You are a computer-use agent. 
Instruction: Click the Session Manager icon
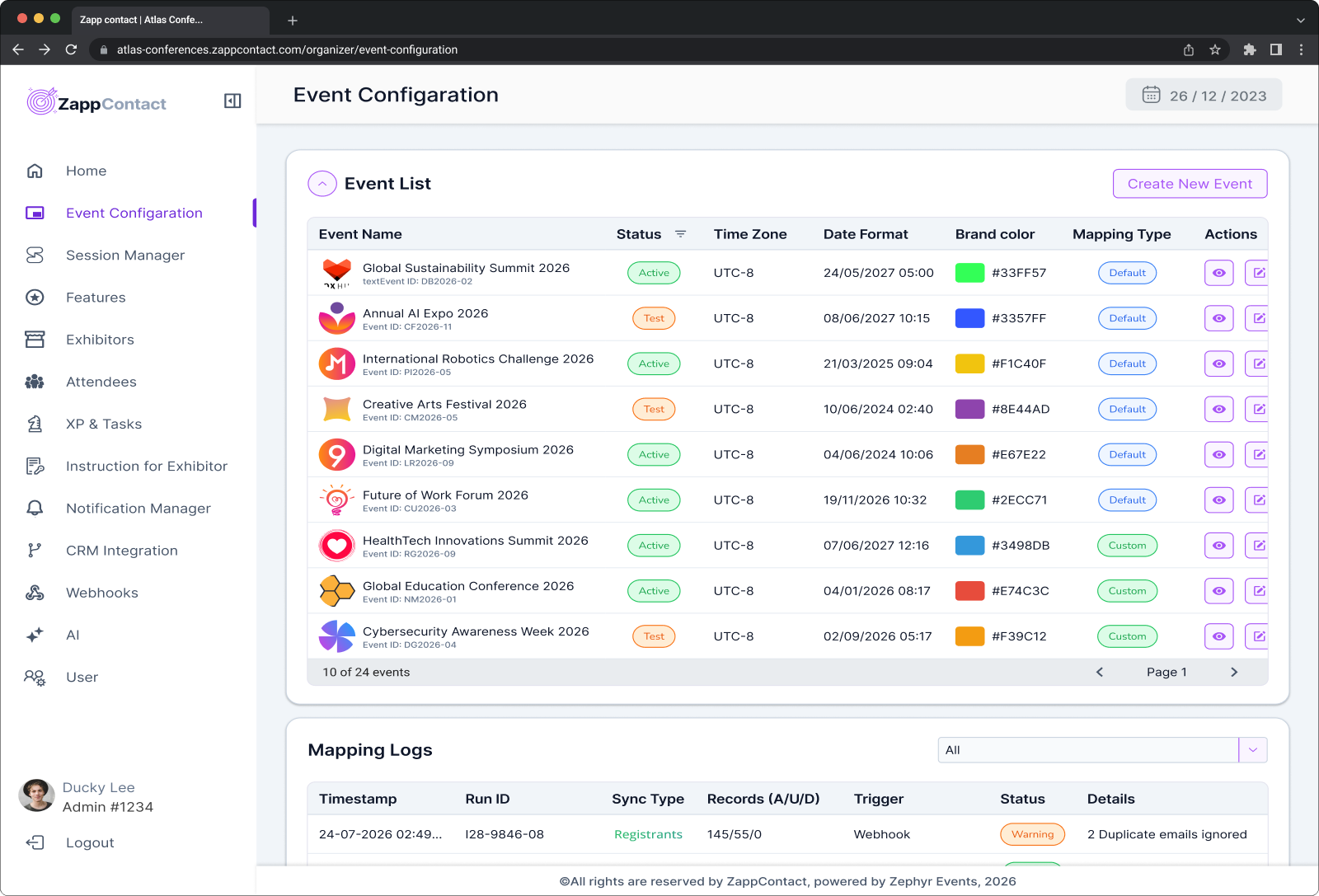[x=35, y=256]
